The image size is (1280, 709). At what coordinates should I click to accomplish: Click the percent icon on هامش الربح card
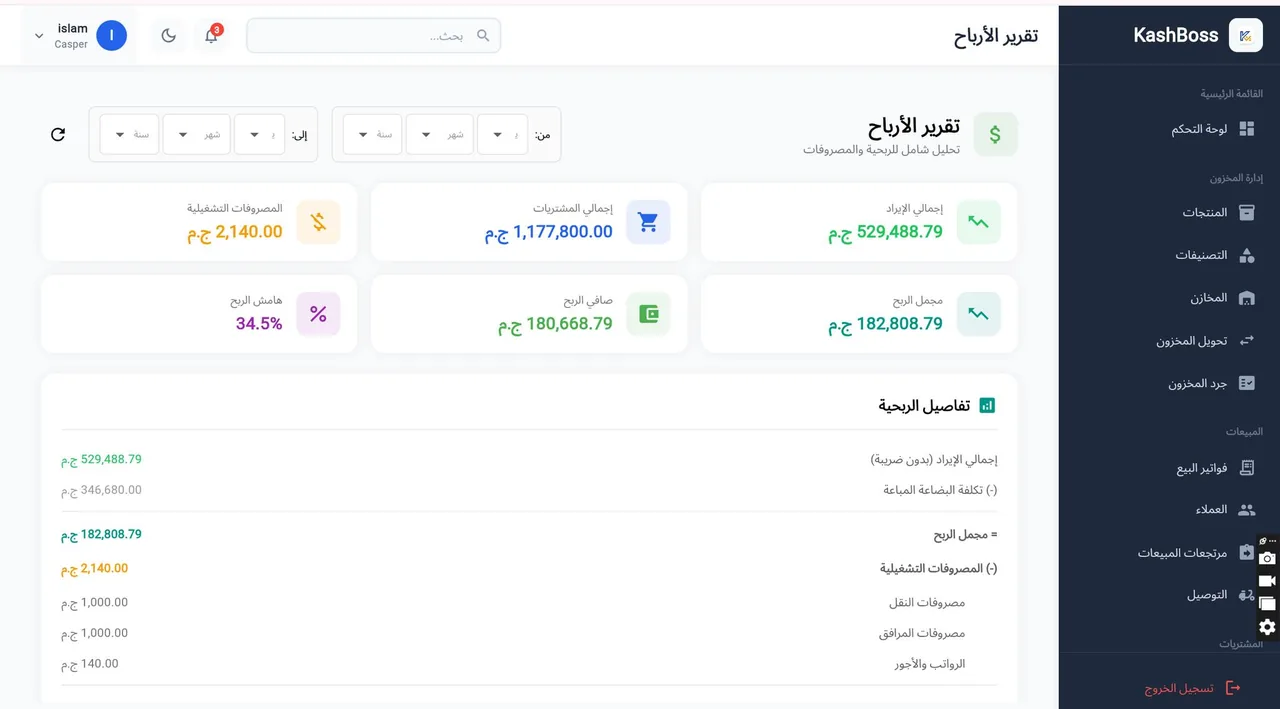318,314
